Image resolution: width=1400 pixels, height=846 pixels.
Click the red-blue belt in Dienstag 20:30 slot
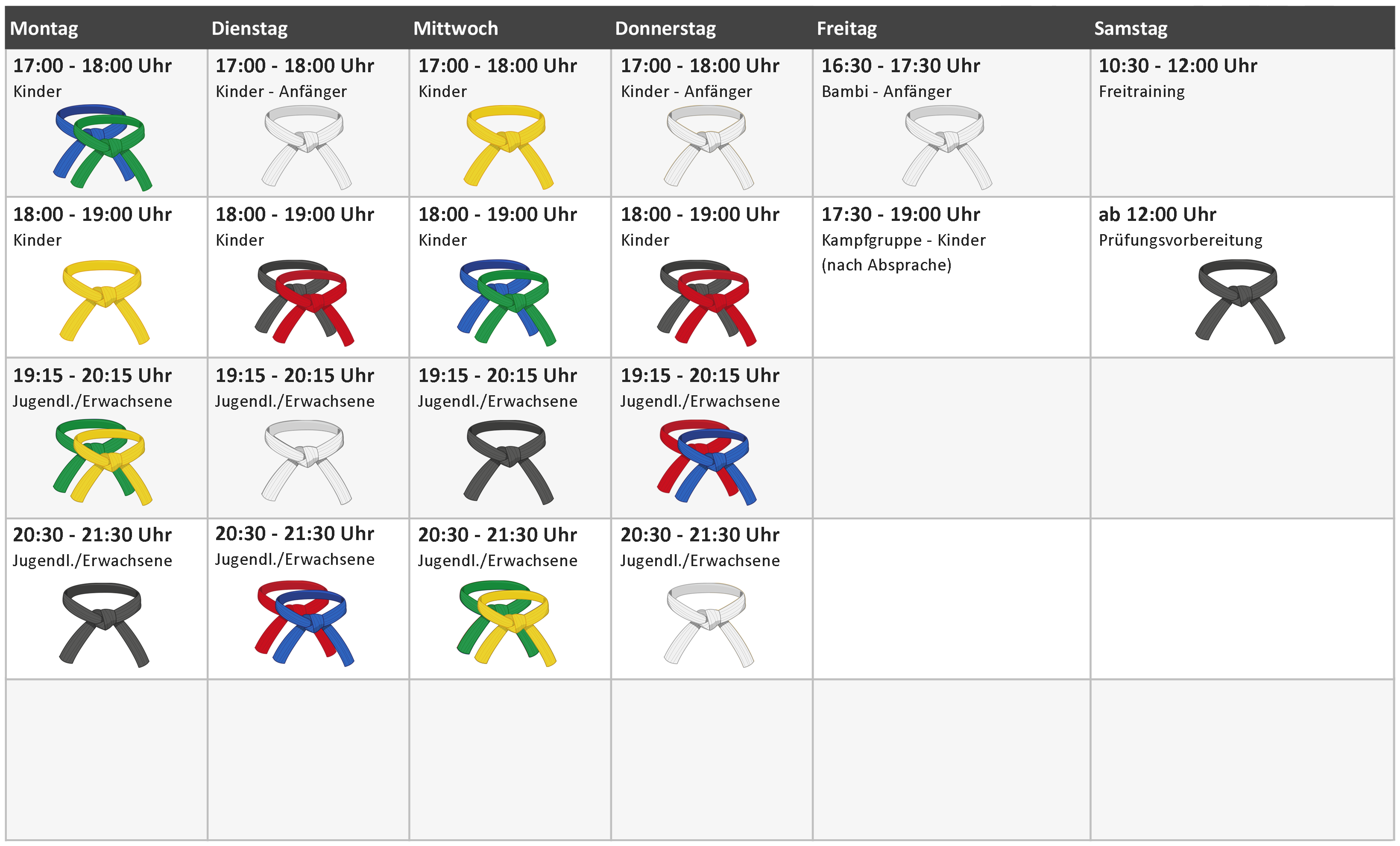click(x=305, y=622)
